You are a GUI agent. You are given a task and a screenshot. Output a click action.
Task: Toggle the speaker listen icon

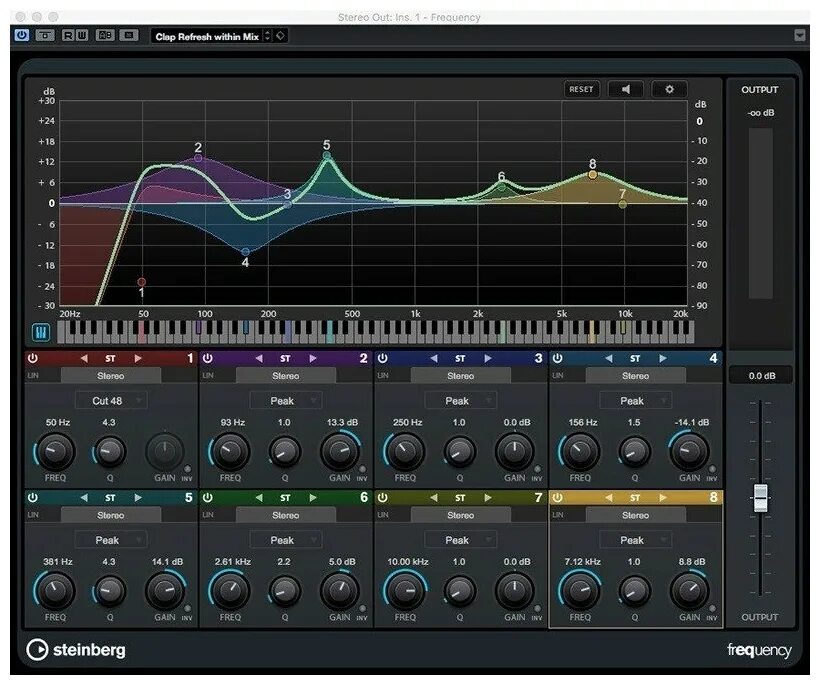click(625, 89)
